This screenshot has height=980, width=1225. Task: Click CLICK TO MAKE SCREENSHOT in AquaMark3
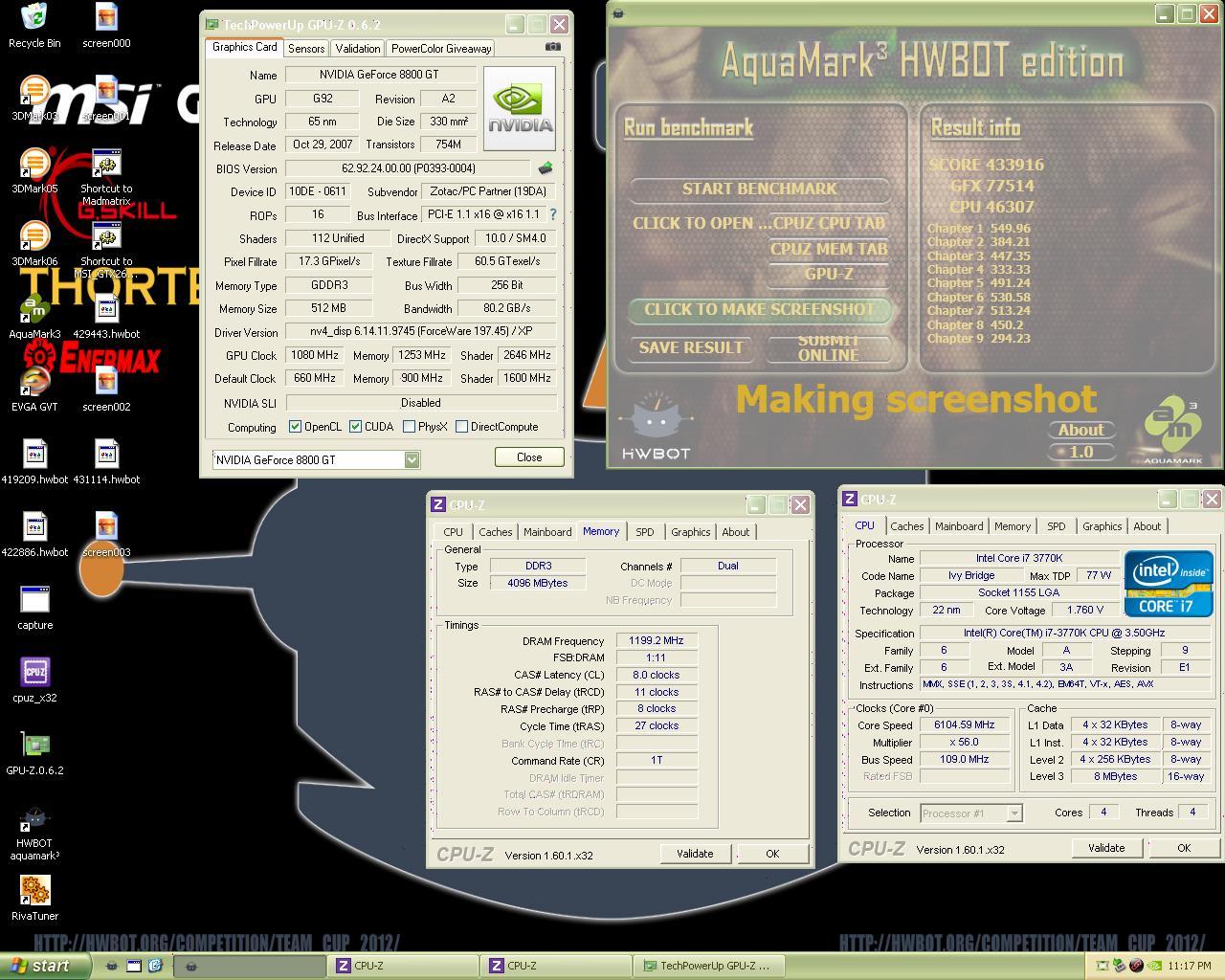(760, 309)
